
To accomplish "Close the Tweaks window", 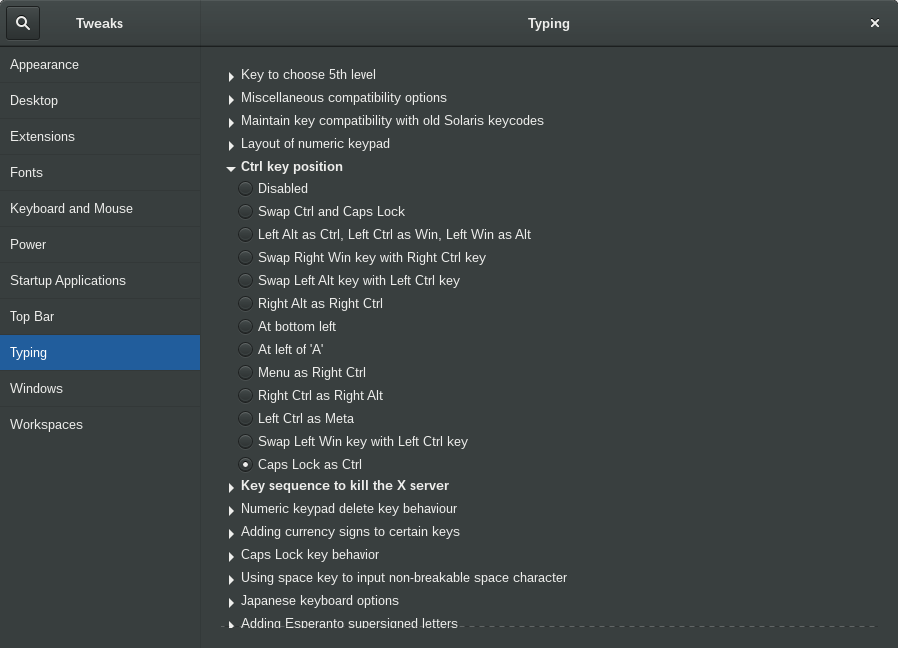I will point(875,23).
